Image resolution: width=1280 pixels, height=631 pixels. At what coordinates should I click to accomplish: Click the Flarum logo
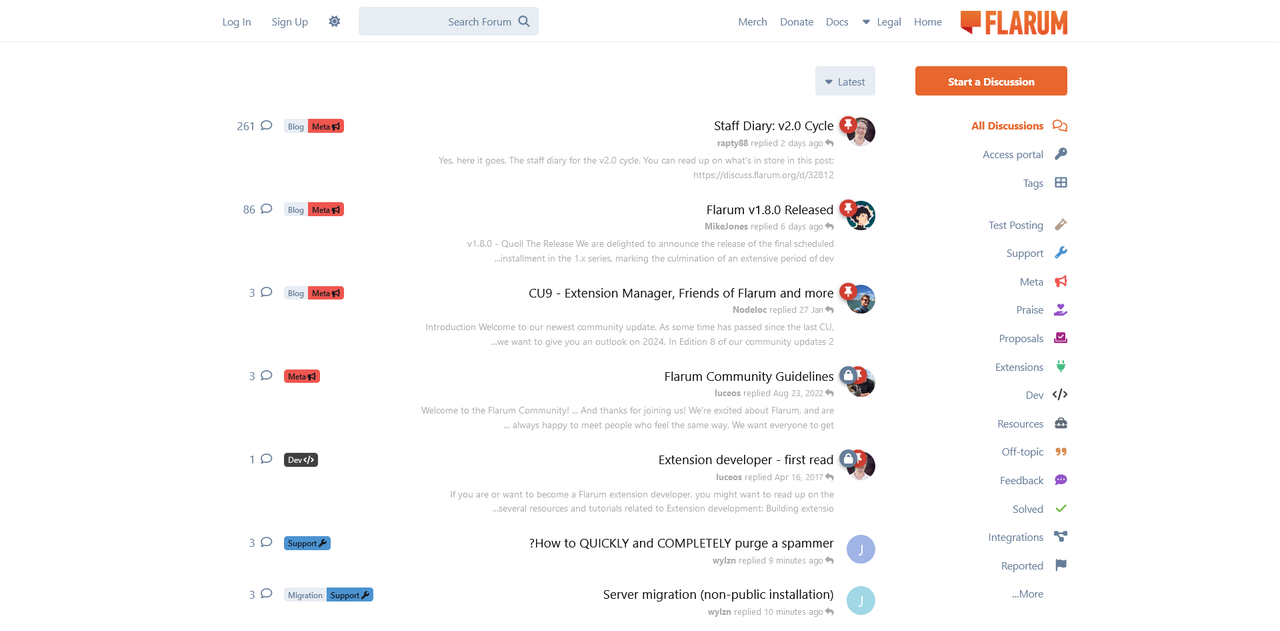click(1013, 22)
